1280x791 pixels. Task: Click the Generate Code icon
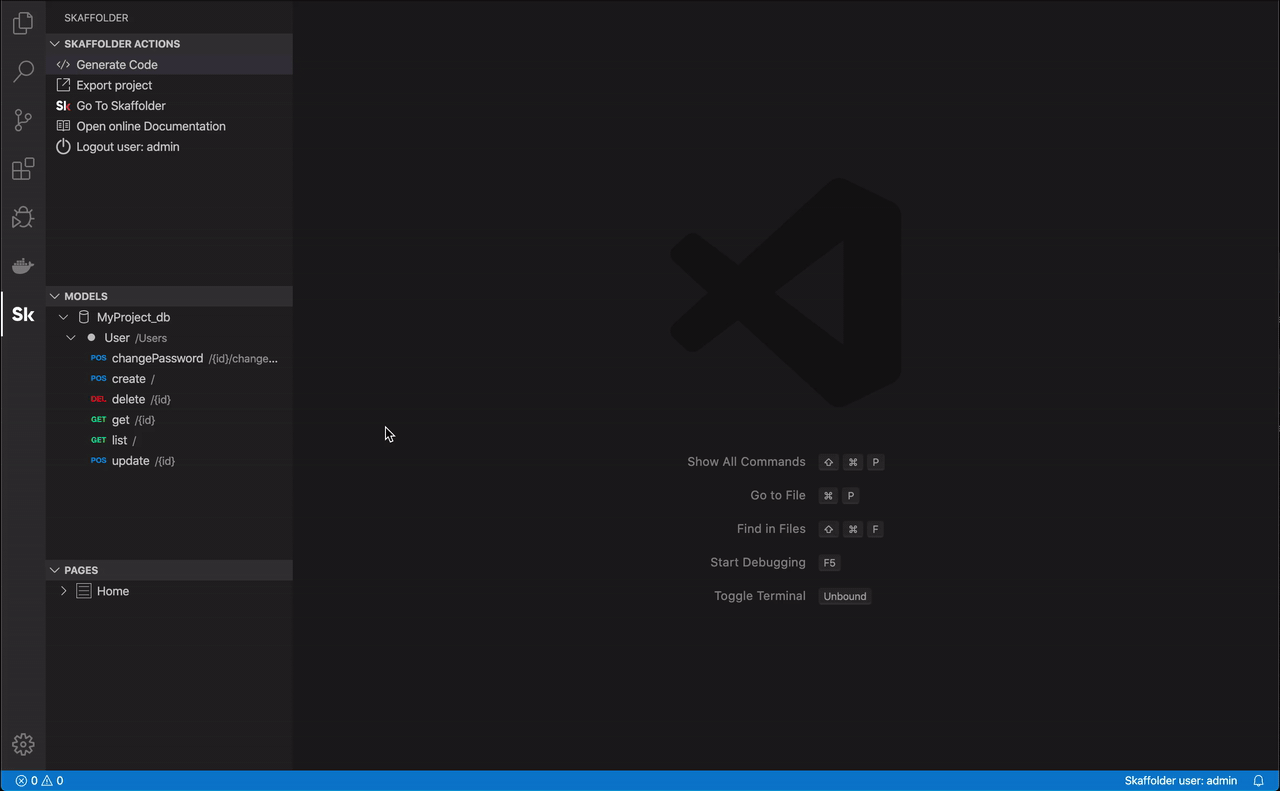coord(63,65)
